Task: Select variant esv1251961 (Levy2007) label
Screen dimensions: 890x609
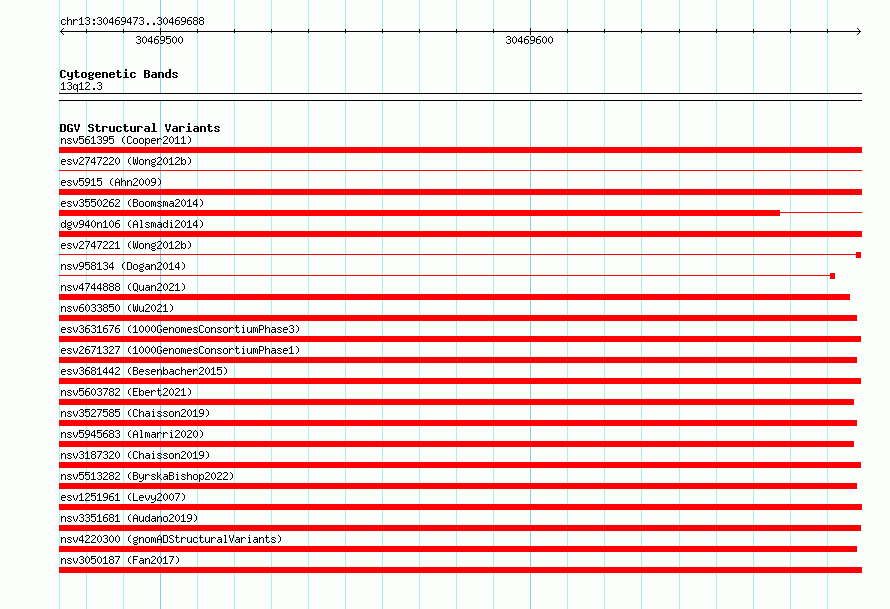Action: tap(123, 497)
